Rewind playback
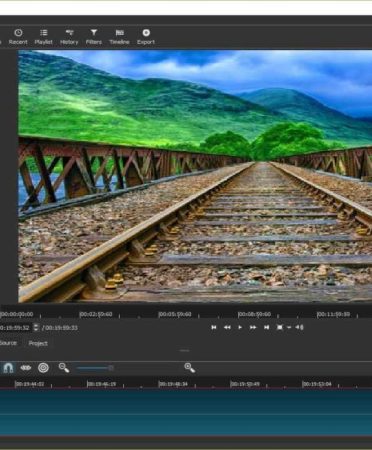The height and width of the screenshot is (450, 372). [227, 327]
